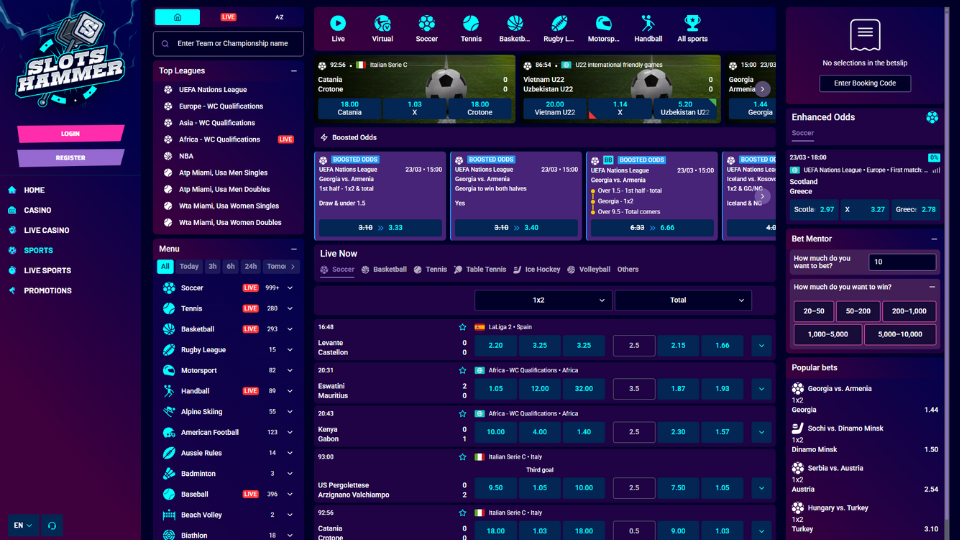960x540 pixels.
Task: Open the betslip document icon
Action: [865, 34]
